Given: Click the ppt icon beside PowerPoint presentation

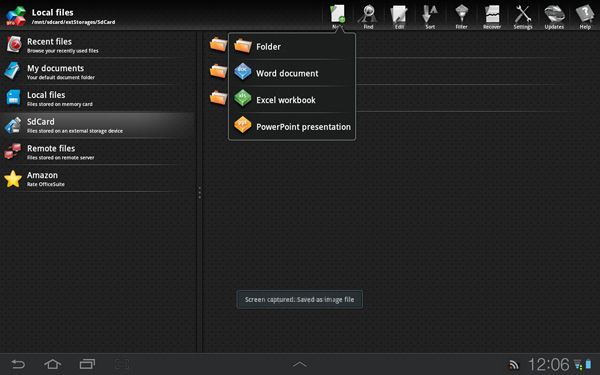Looking at the screenshot, I should tap(243, 125).
